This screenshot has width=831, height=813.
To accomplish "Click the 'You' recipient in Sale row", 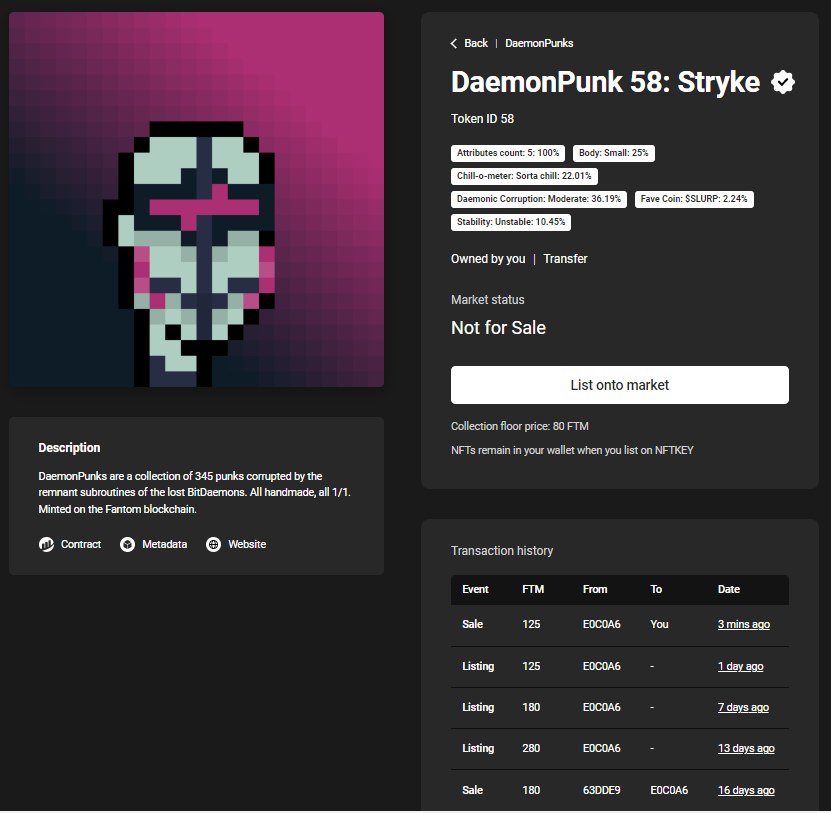I will pos(659,624).
